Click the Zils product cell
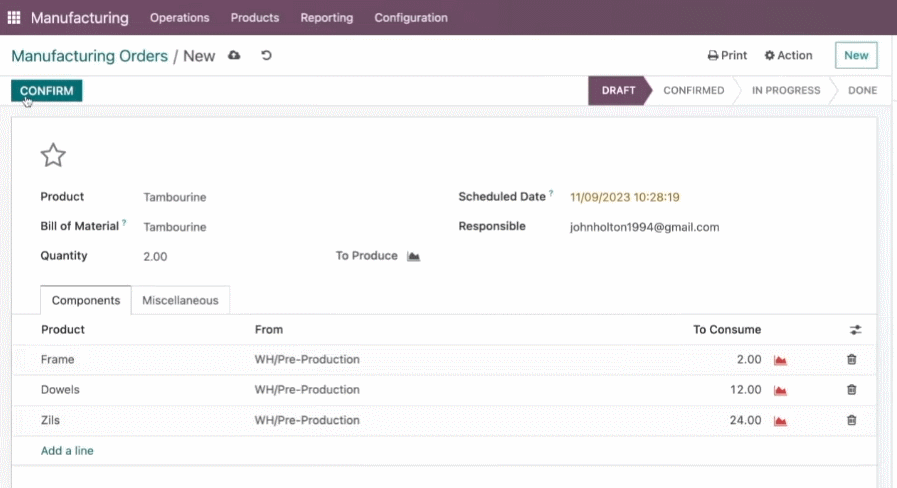897x488 pixels. click(50, 420)
